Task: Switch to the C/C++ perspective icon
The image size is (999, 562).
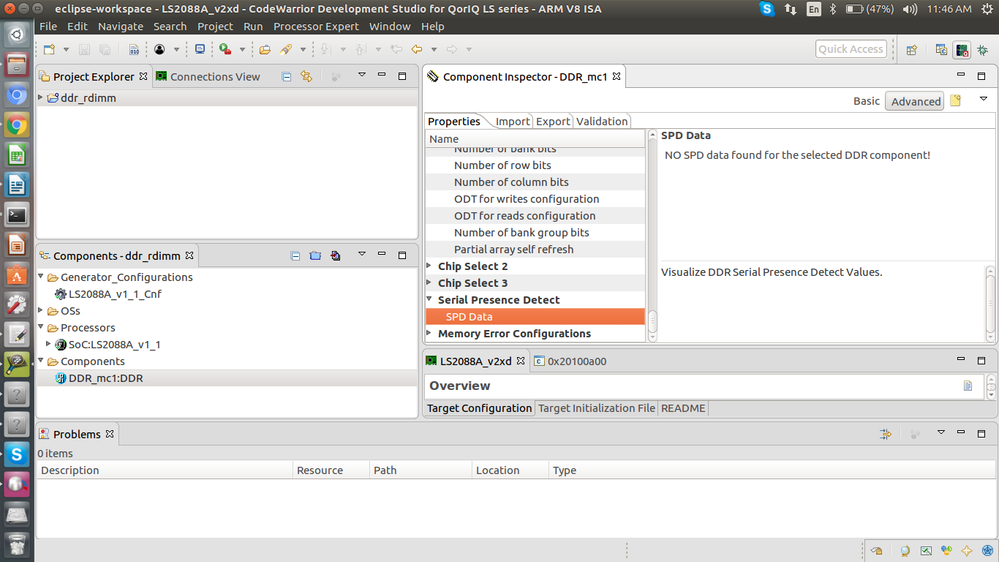Action: pyautogui.click(x=941, y=50)
